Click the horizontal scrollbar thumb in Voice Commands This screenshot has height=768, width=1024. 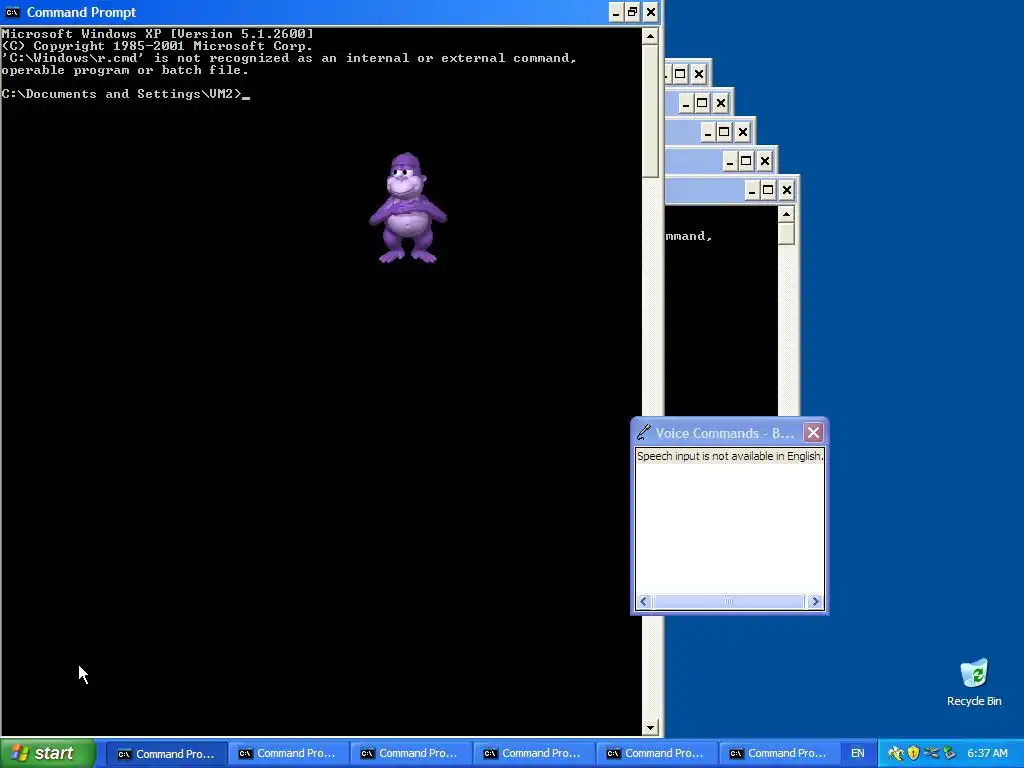click(728, 601)
